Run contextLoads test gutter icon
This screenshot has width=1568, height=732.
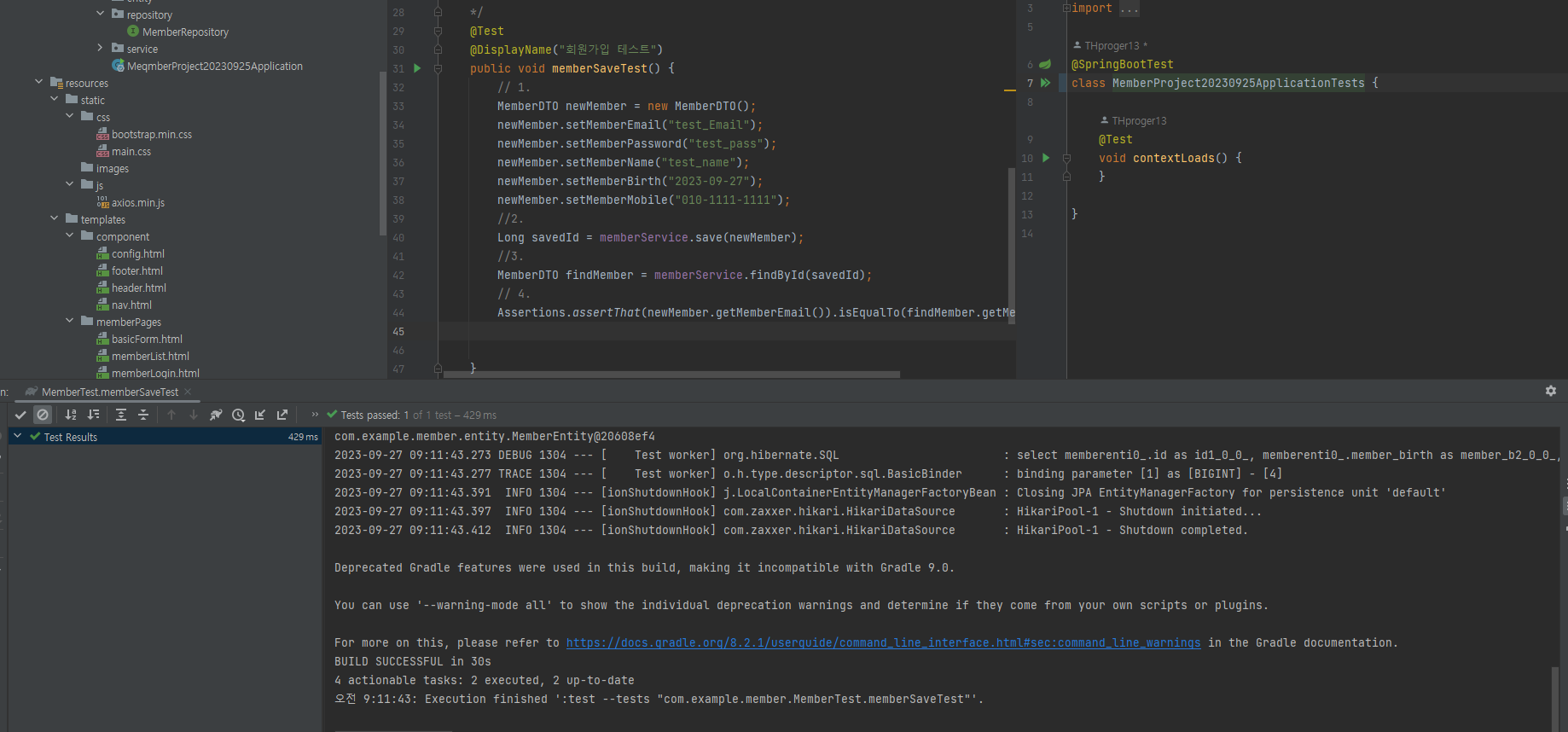coord(1045,158)
